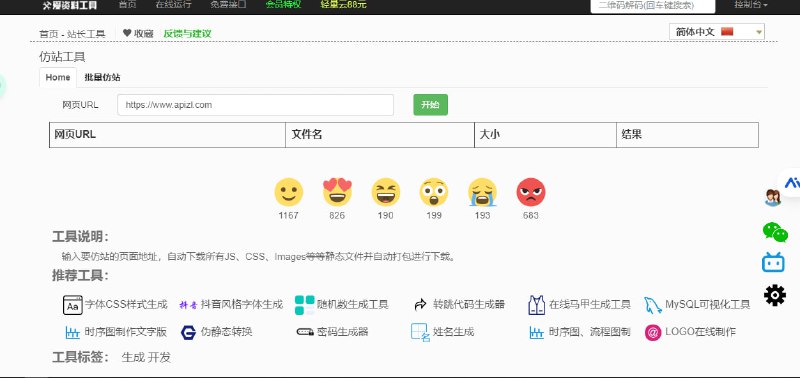Click the 字体CSS样式生成 Aa icon
Image resolution: width=800 pixels, height=378 pixels.
(x=72, y=305)
